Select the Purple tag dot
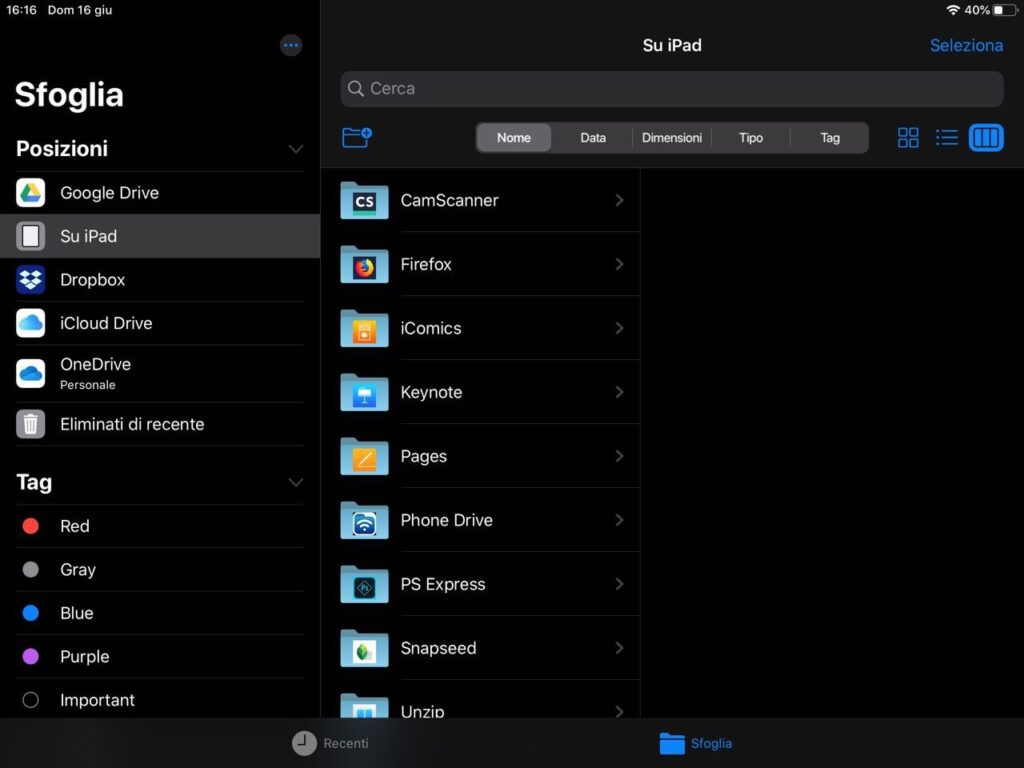The image size is (1024, 768). click(31, 656)
